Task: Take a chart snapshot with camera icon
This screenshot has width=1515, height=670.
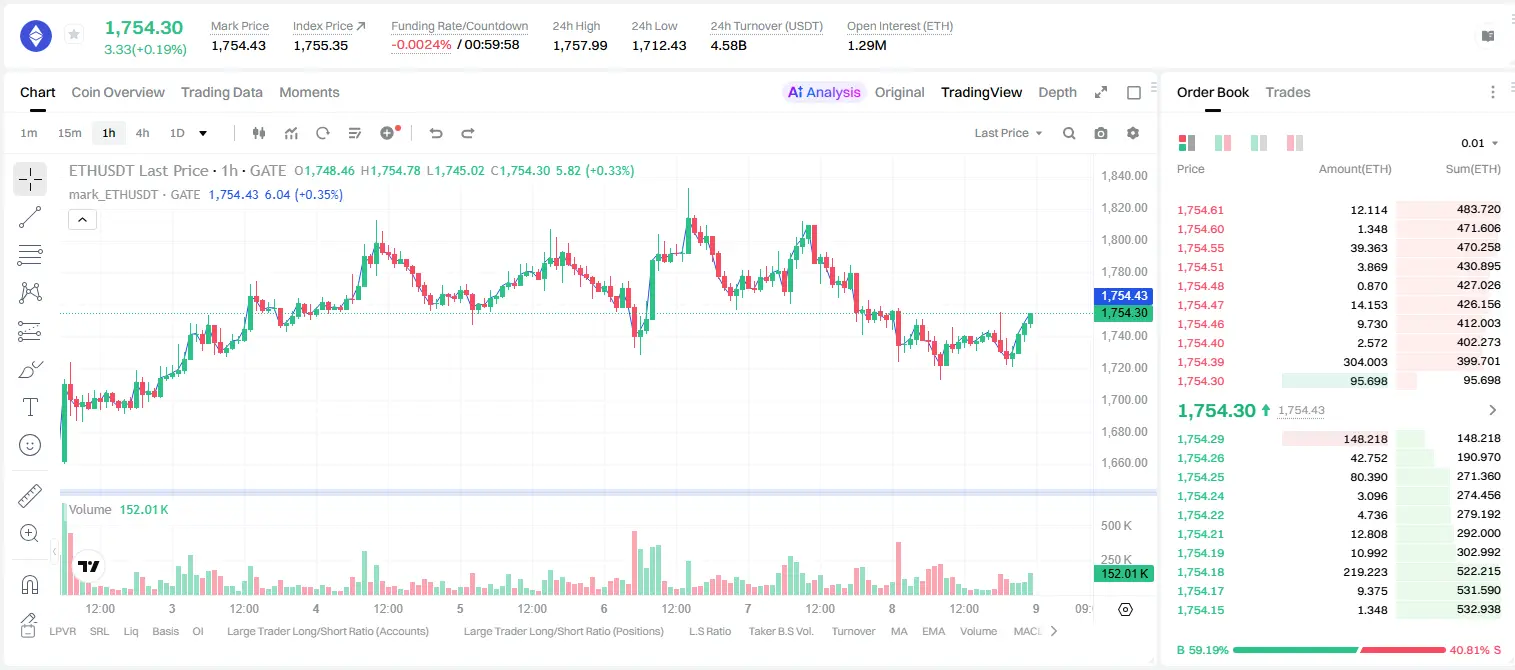Action: (1101, 133)
